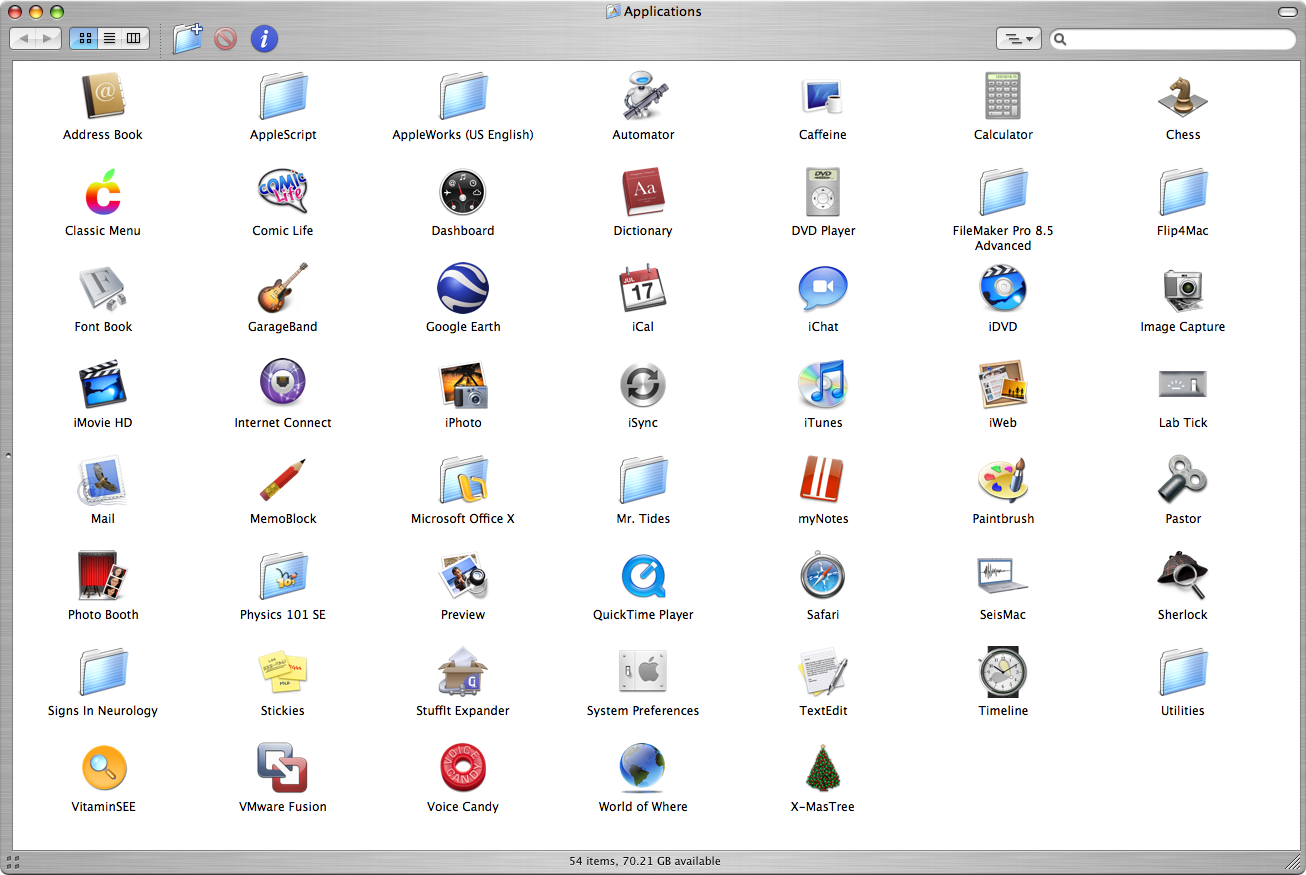The width and height of the screenshot is (1306, 875).
Task: Switch to list view
Action: (x=109, y=38)
